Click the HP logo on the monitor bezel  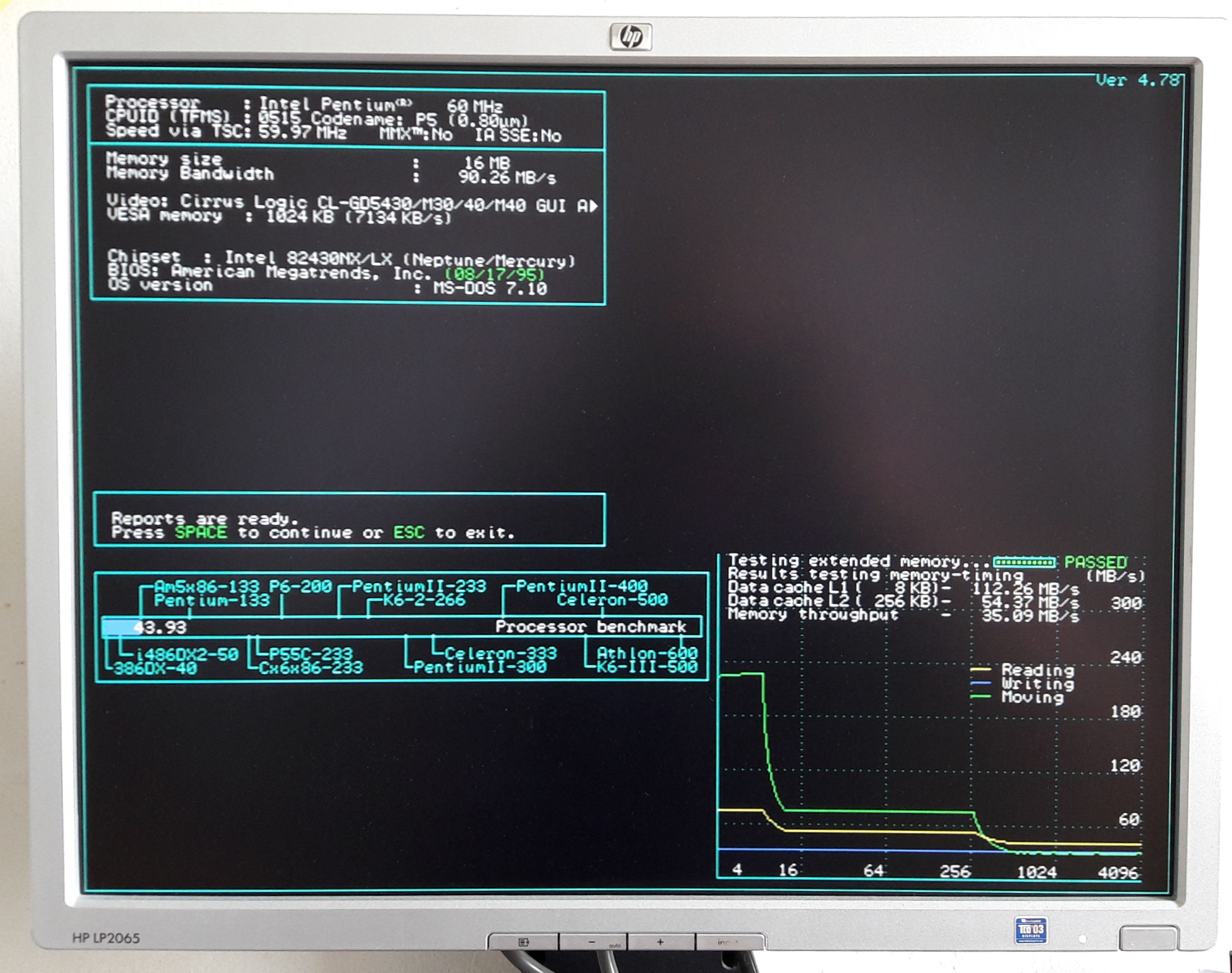click(631, 37)
